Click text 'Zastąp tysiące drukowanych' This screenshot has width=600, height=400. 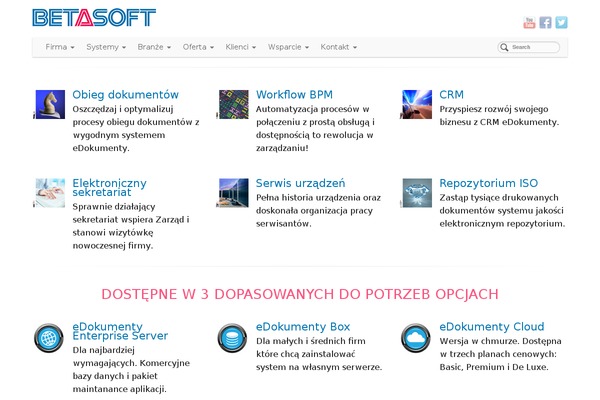pyautogui.click(x=499, y=198)
